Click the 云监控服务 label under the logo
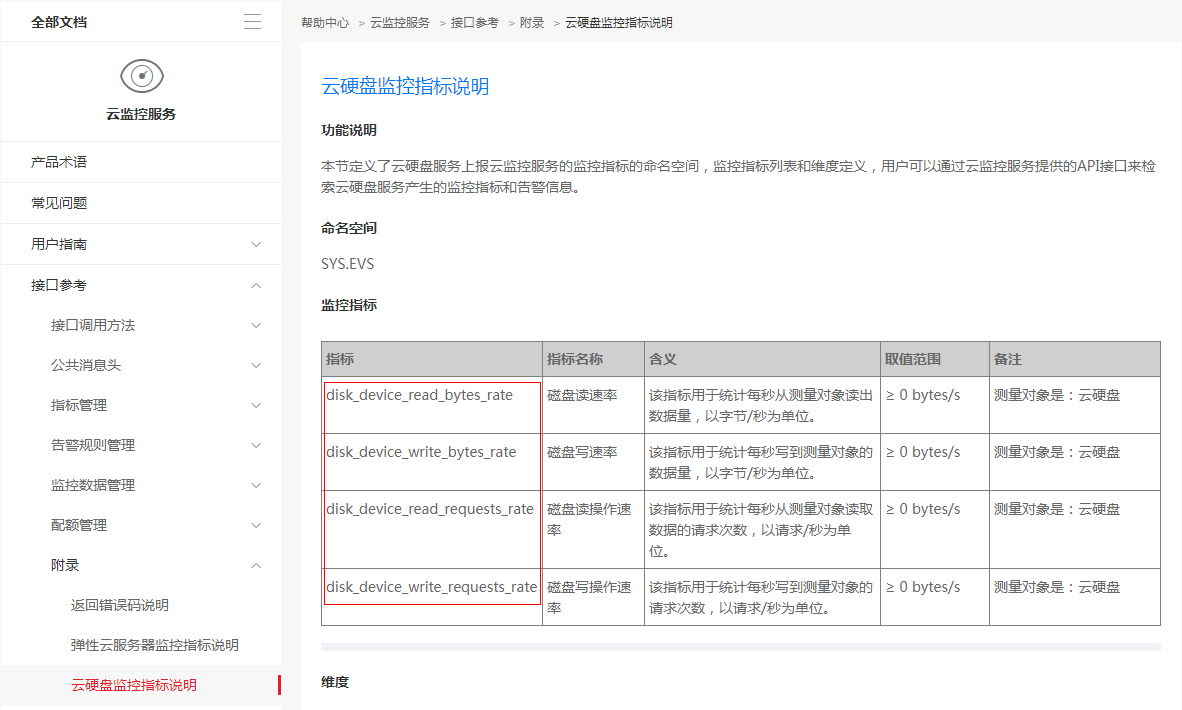 [141, 115]
